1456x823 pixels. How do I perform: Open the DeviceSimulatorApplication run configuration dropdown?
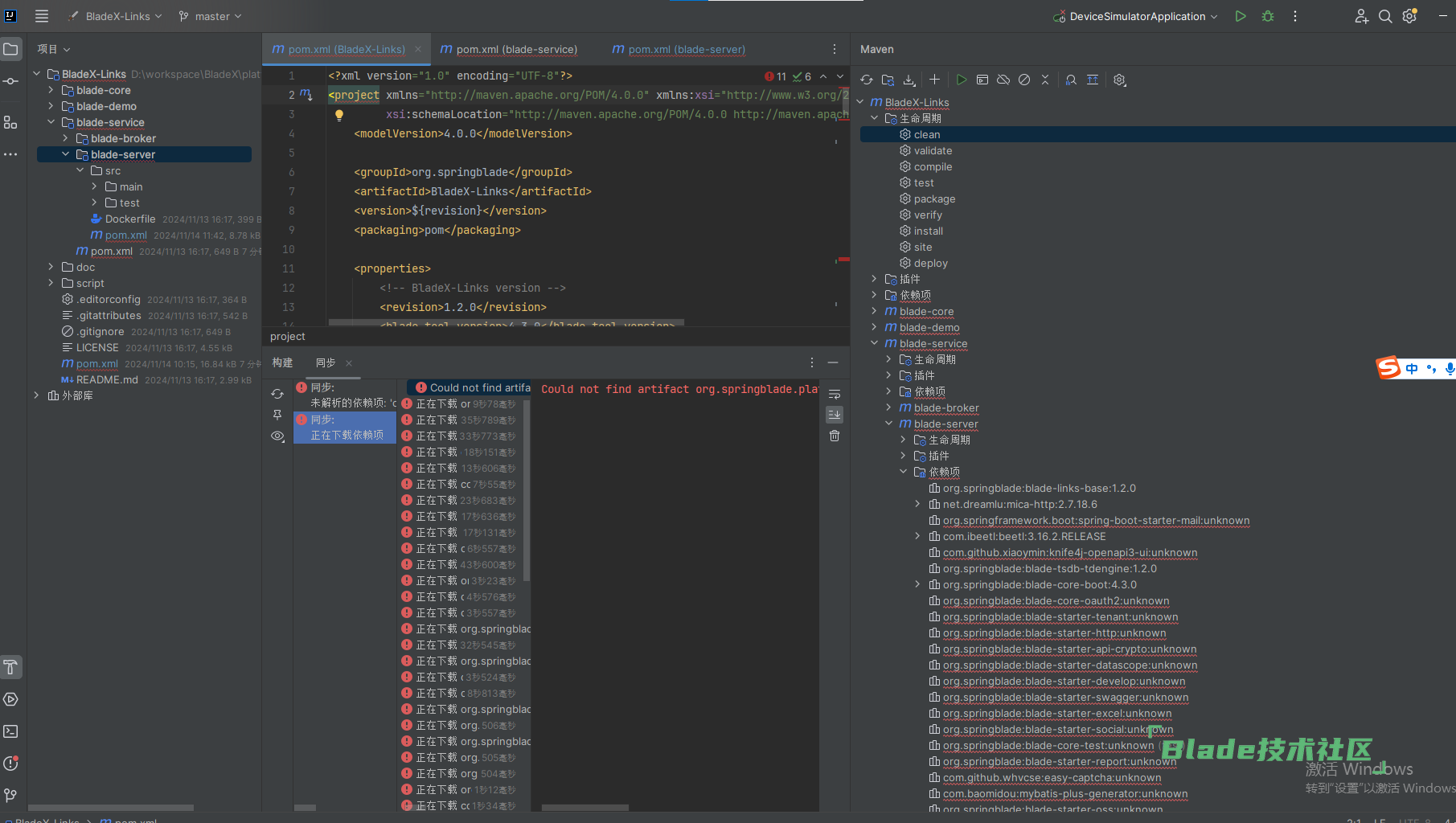[1135, 16]
